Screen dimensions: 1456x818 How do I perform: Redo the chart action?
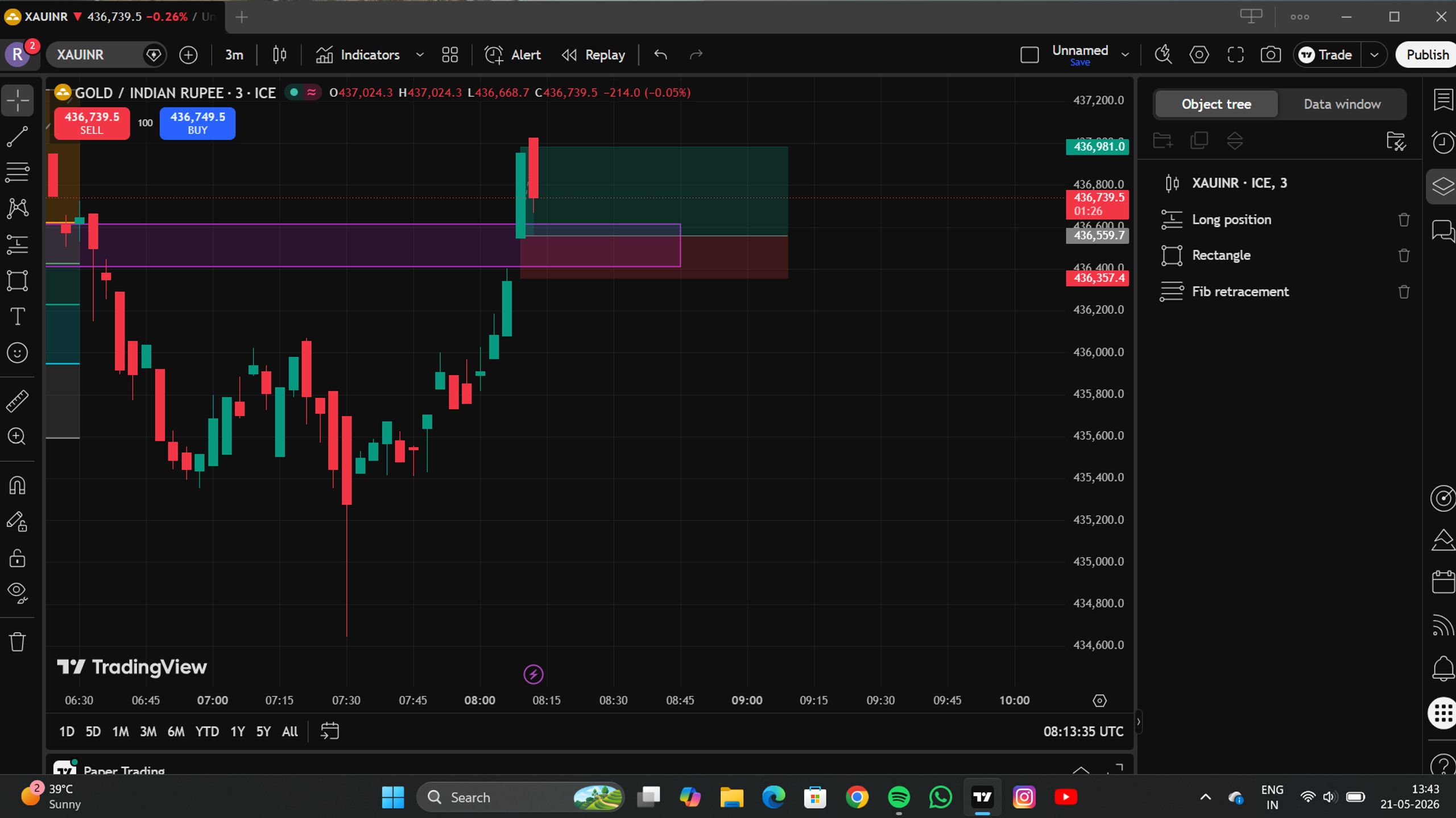[696, 55]
